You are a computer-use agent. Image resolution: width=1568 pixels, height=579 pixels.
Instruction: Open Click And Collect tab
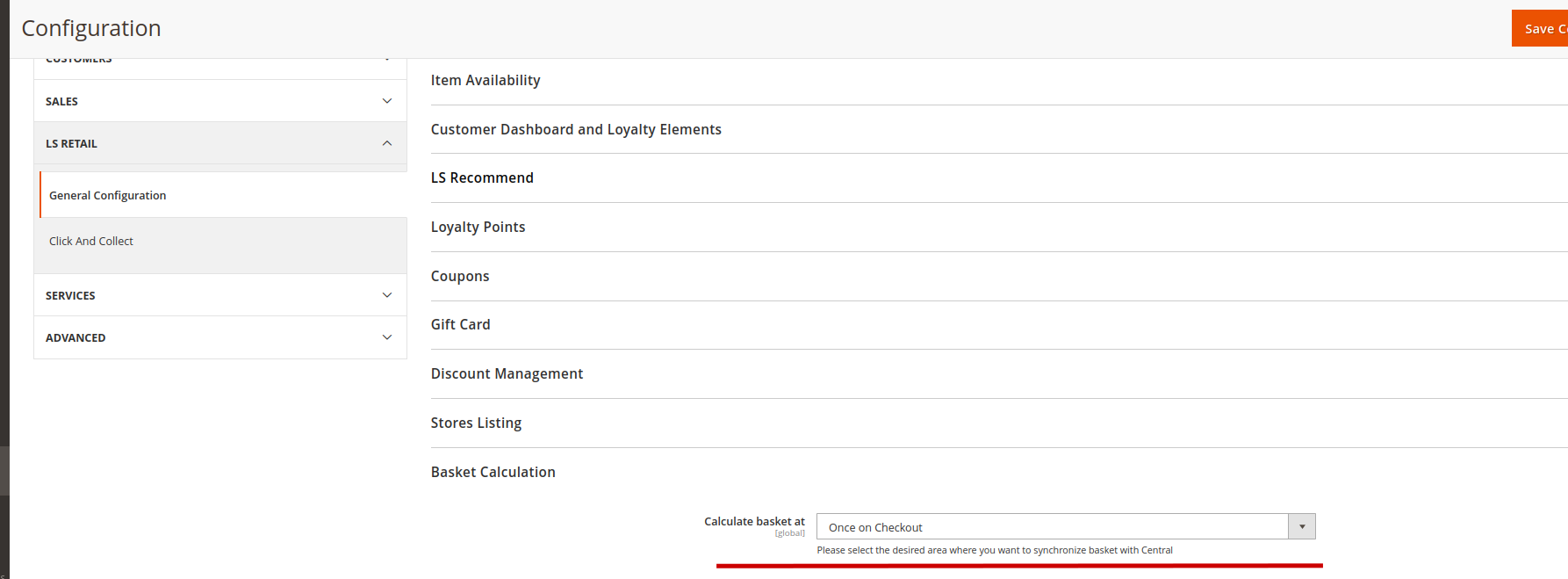tap(91, 241)
